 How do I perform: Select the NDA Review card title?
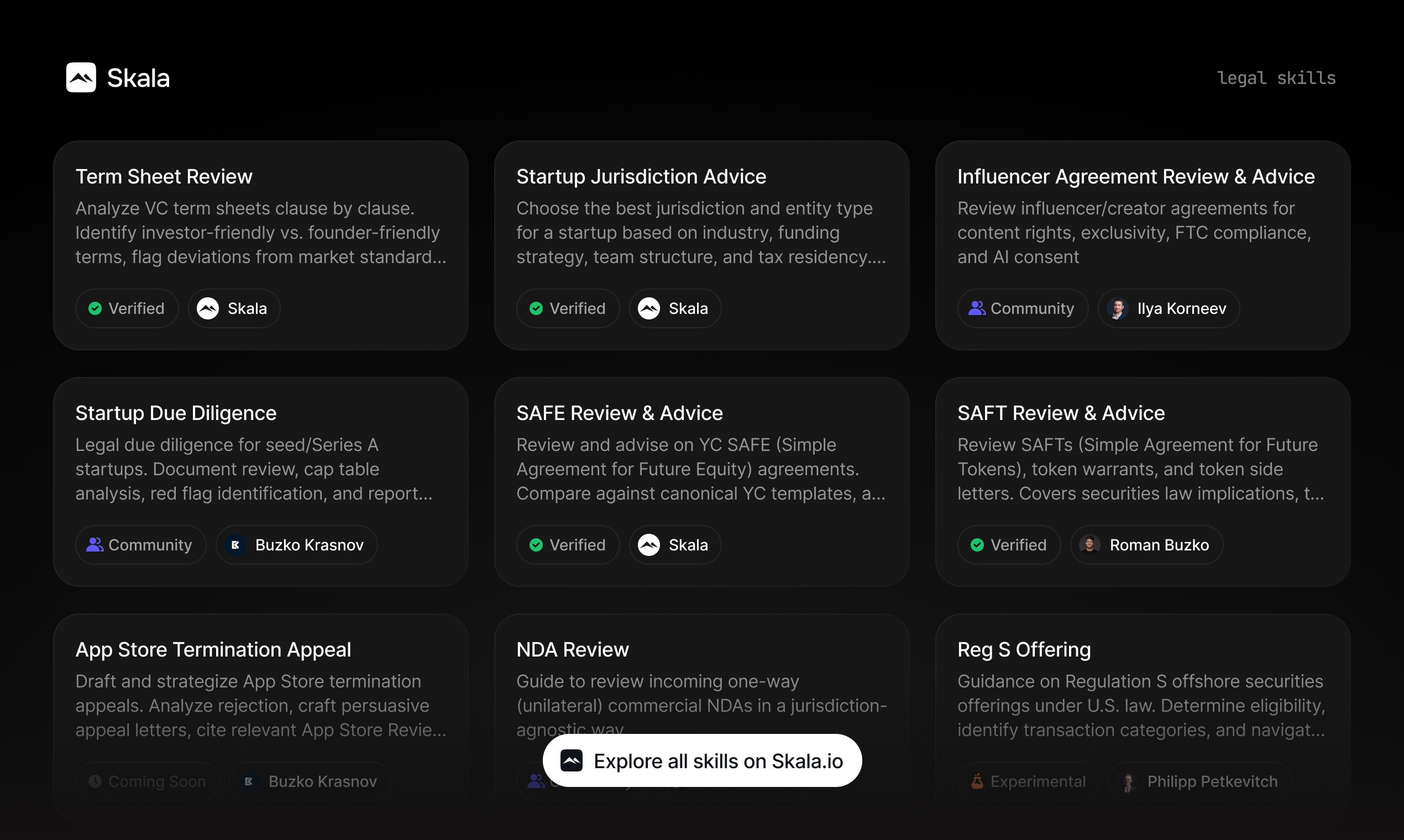click(572, 649)
